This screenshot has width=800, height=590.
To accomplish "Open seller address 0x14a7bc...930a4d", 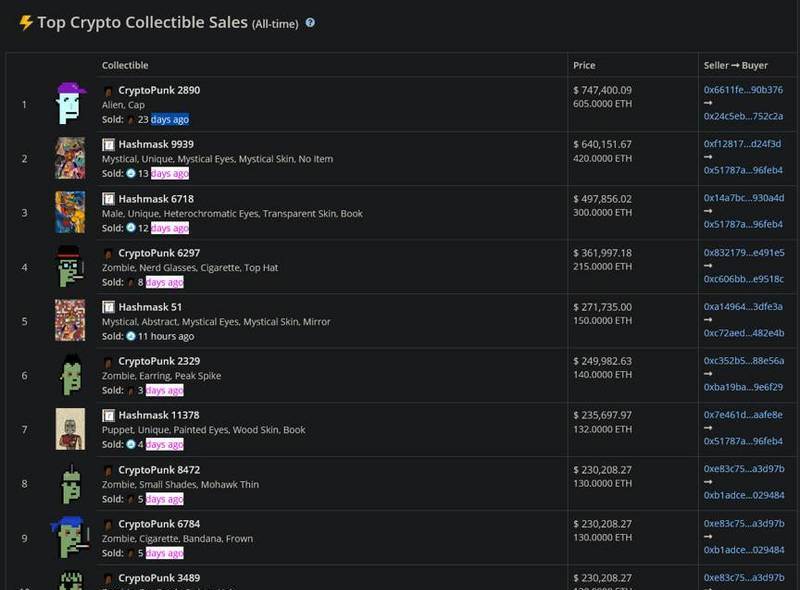I will 744,198.
